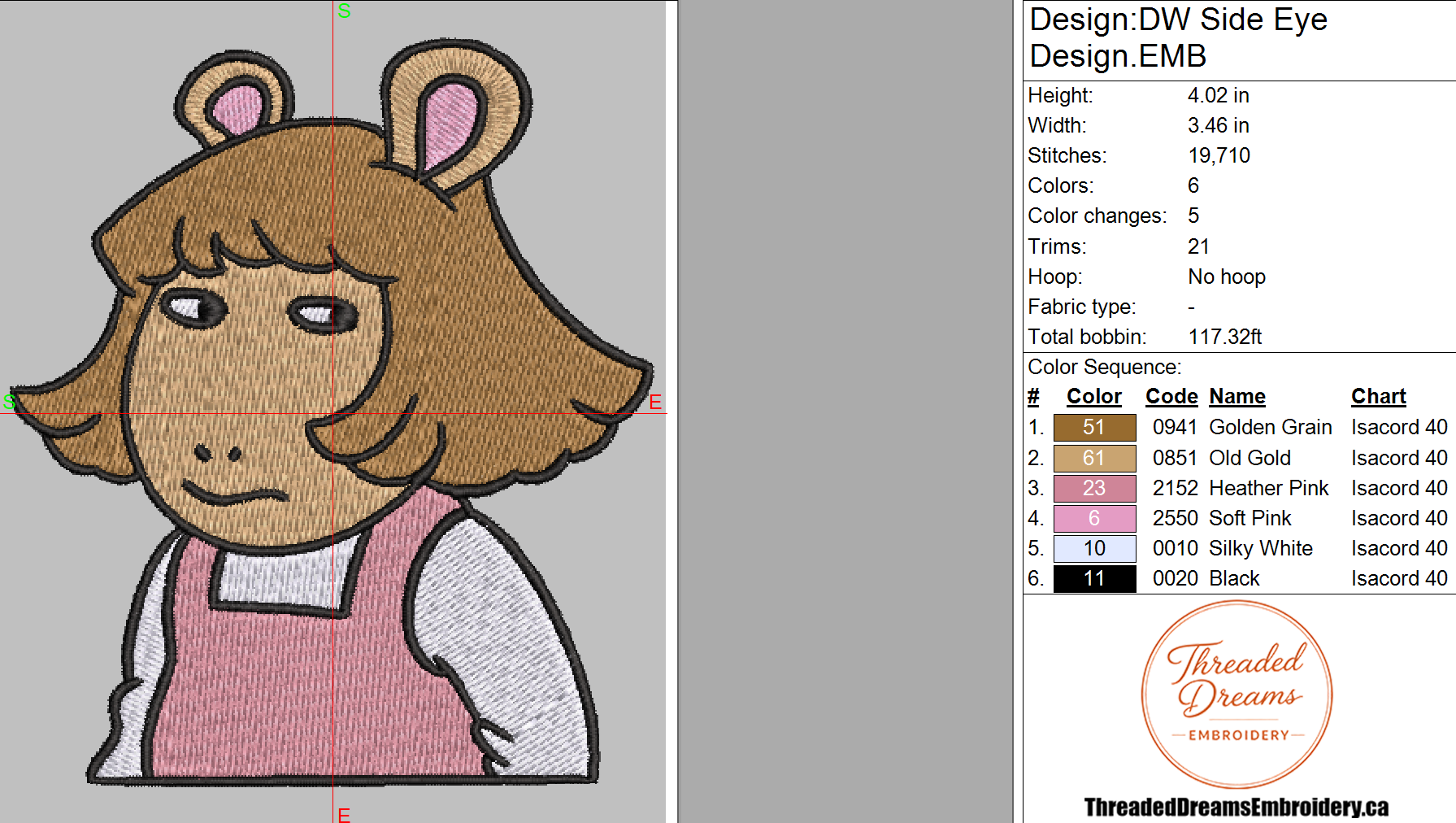This screenshot has height=823, width=1456.
Task: Click the # column header
Action: pos(1033,396)
